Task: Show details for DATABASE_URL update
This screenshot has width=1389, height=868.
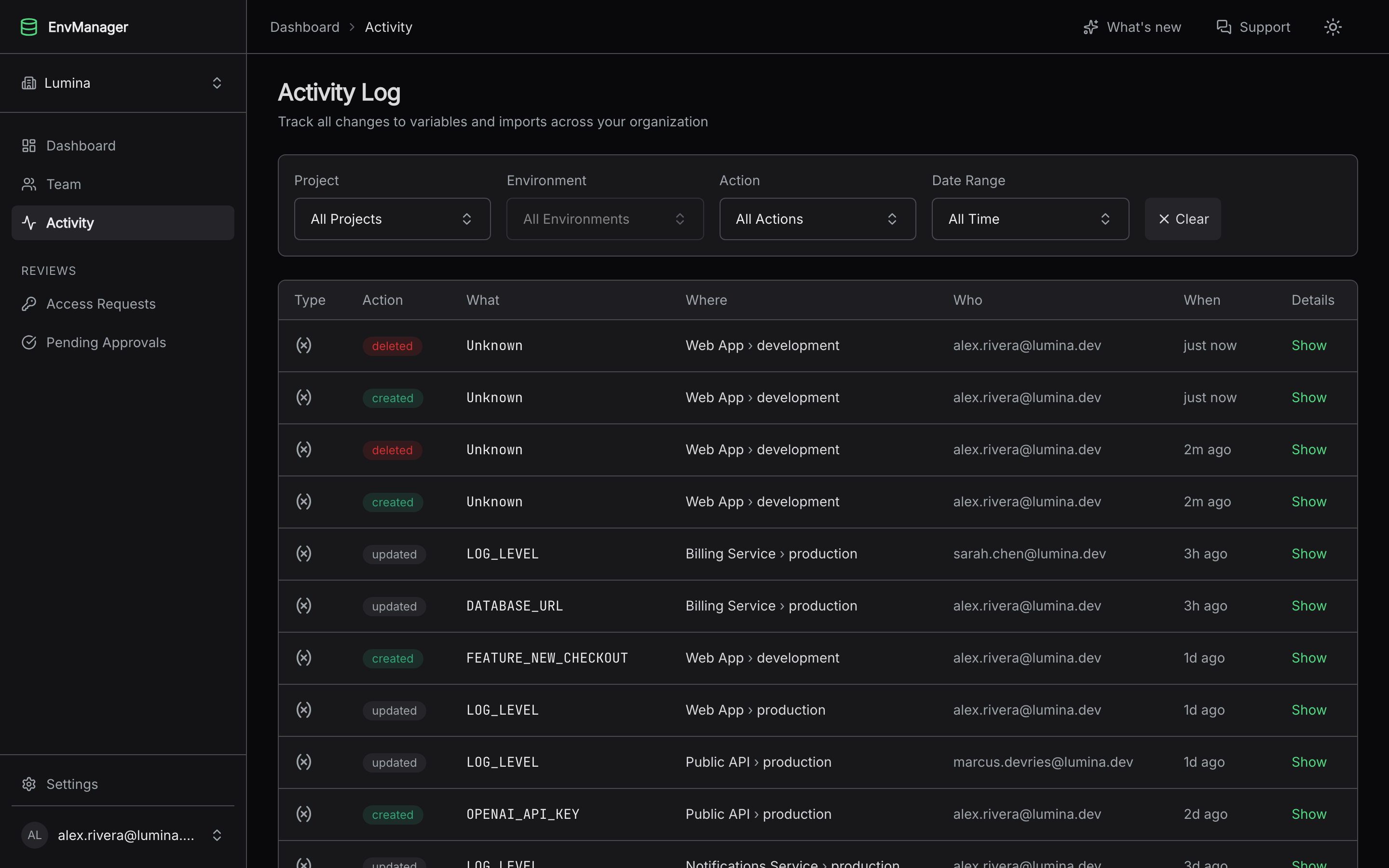Action: (x=1308, y=606)
